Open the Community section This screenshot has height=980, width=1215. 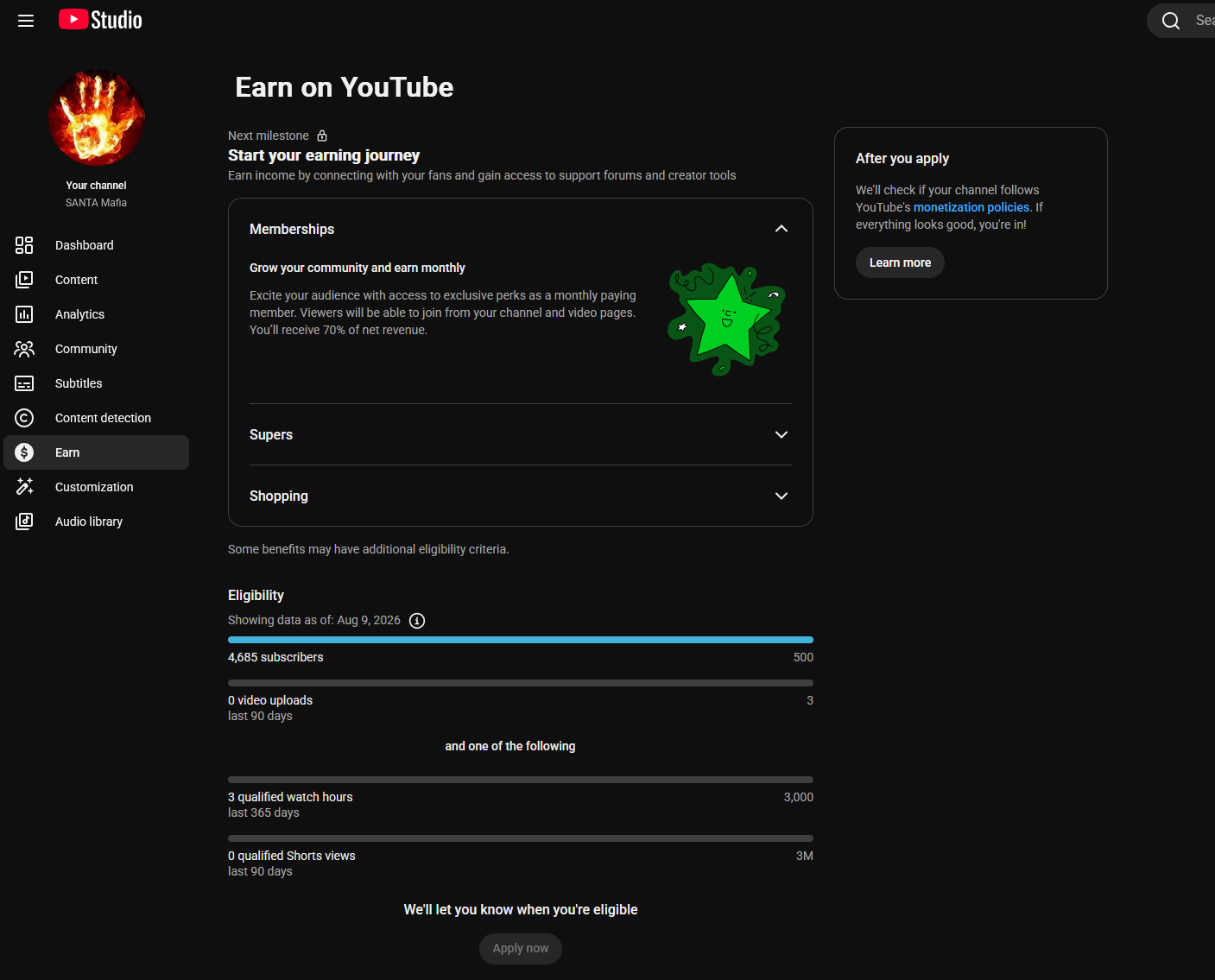(97, 349)
